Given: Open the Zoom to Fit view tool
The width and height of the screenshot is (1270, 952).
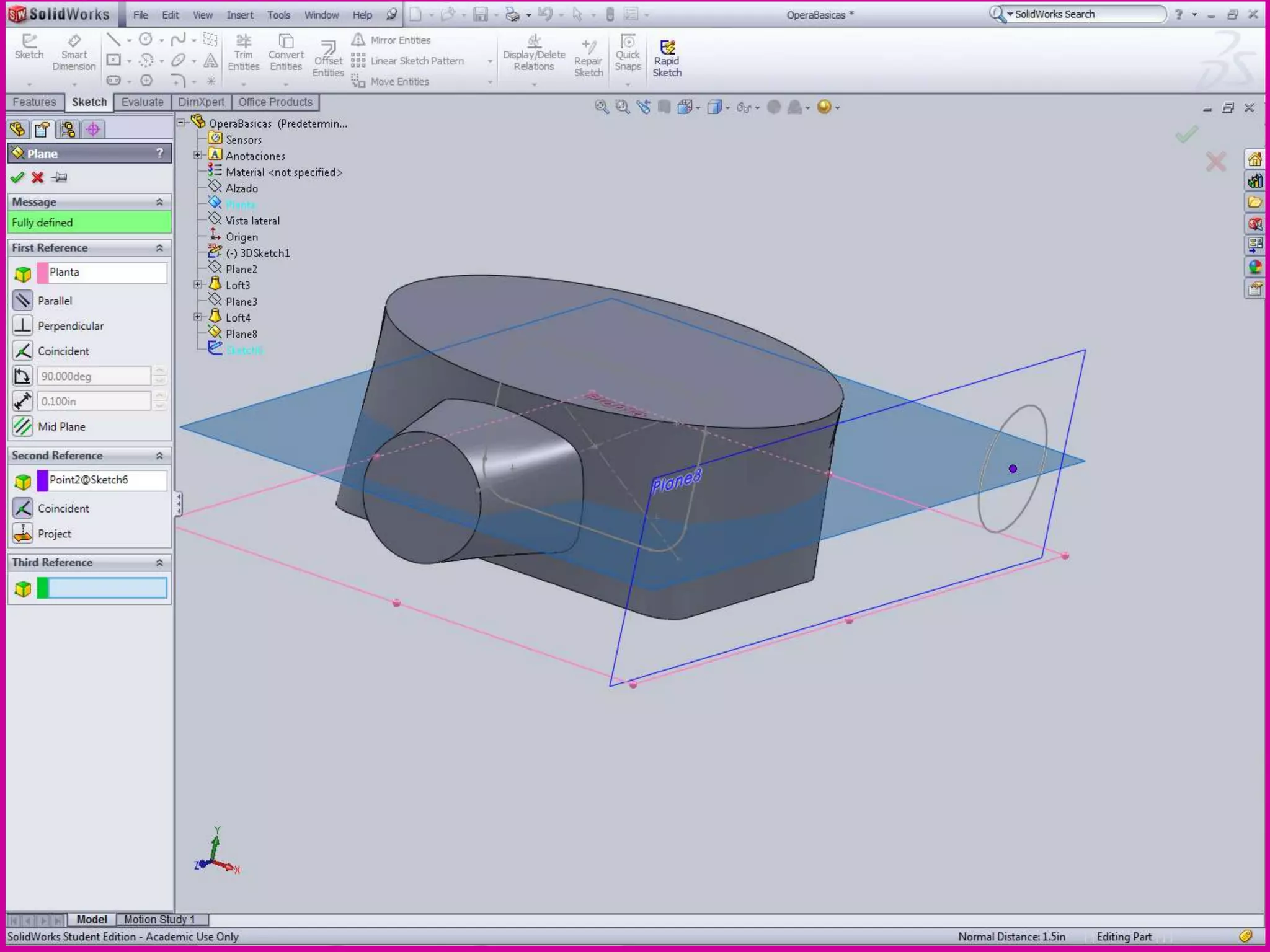Looking at the screenshot, I should pyautogui.click(x=601, y=107).
